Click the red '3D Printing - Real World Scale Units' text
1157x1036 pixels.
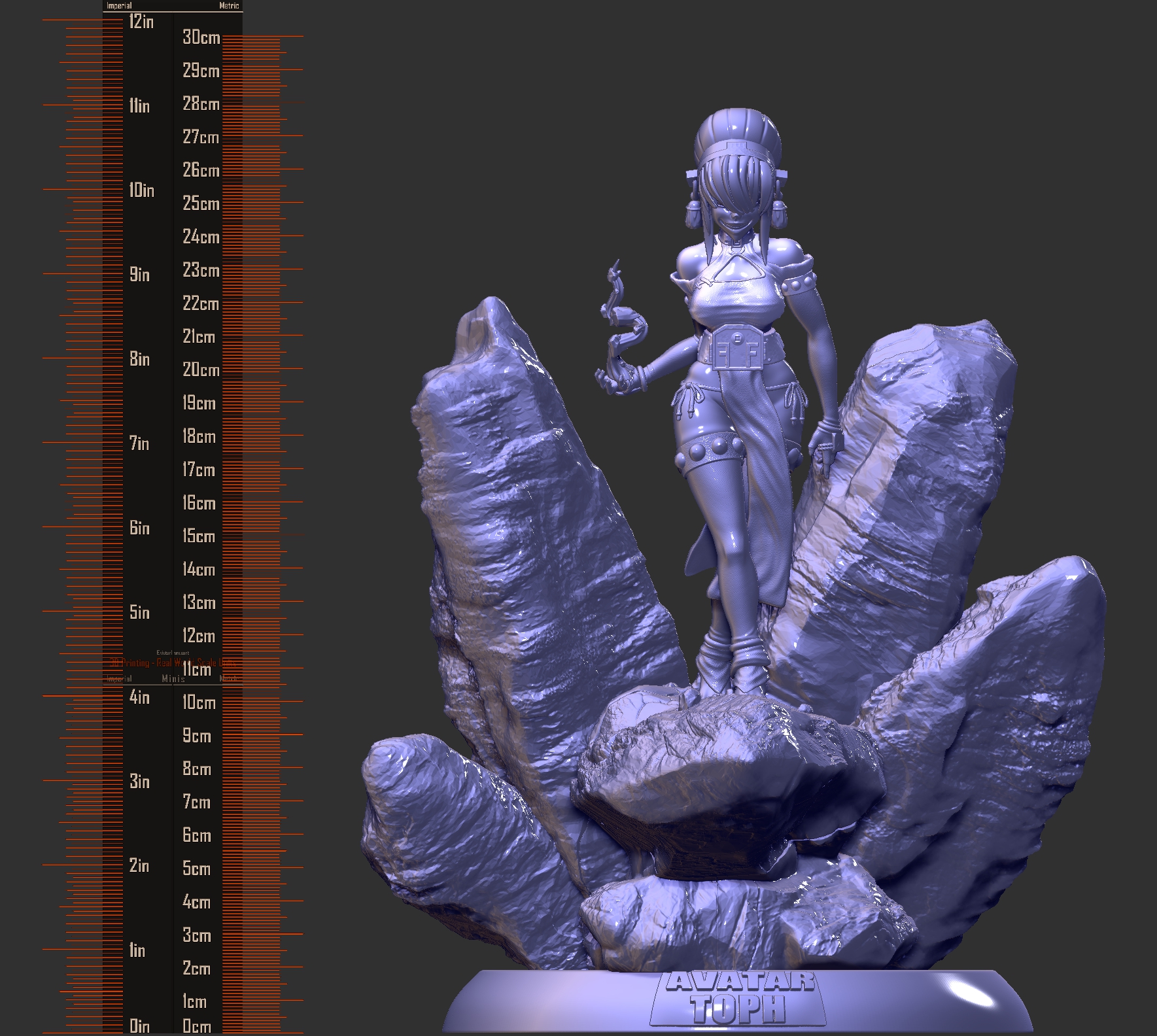click(x=173, y=663)
